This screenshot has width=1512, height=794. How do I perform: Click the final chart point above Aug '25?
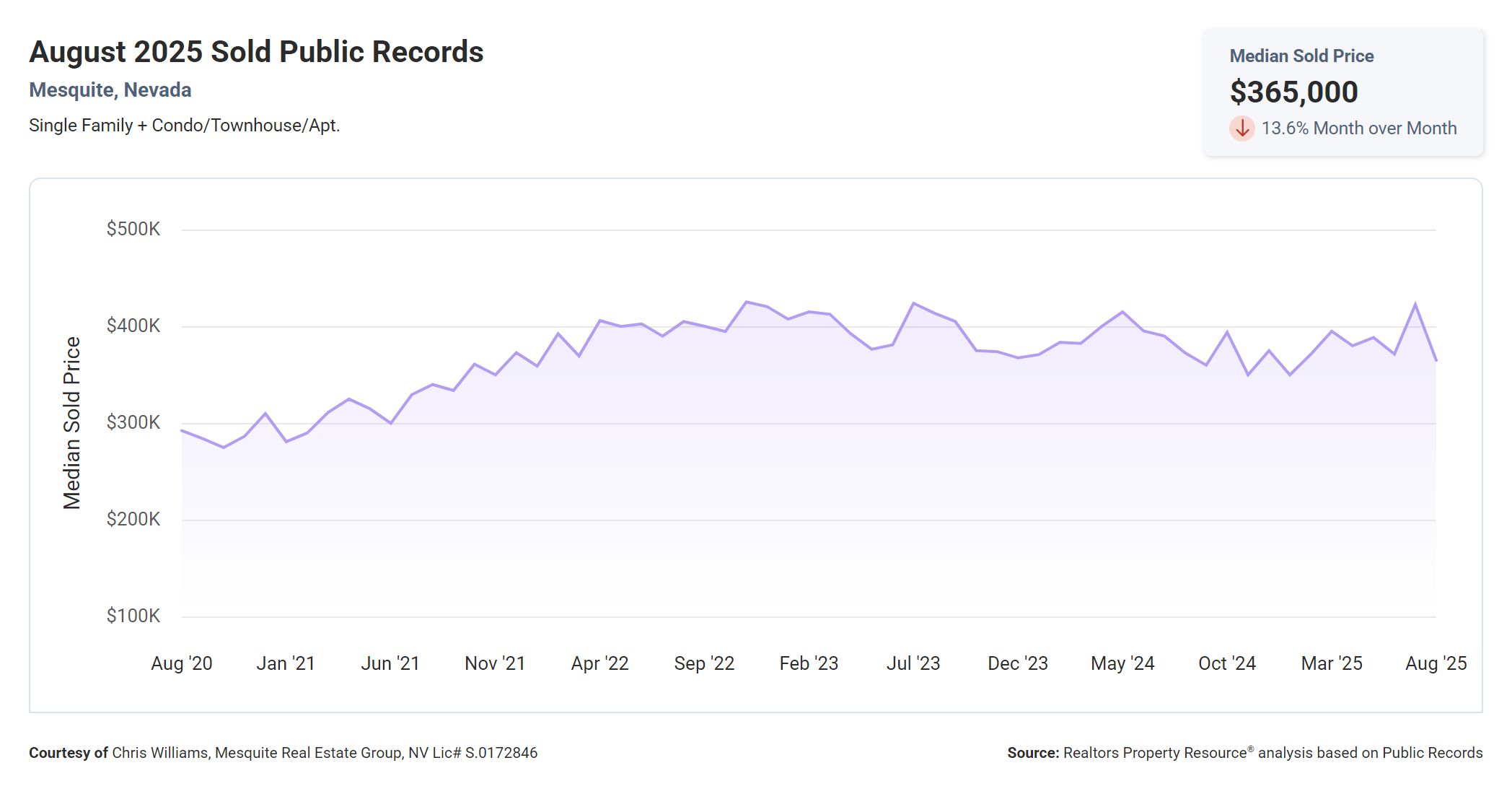click(1436, 360)
